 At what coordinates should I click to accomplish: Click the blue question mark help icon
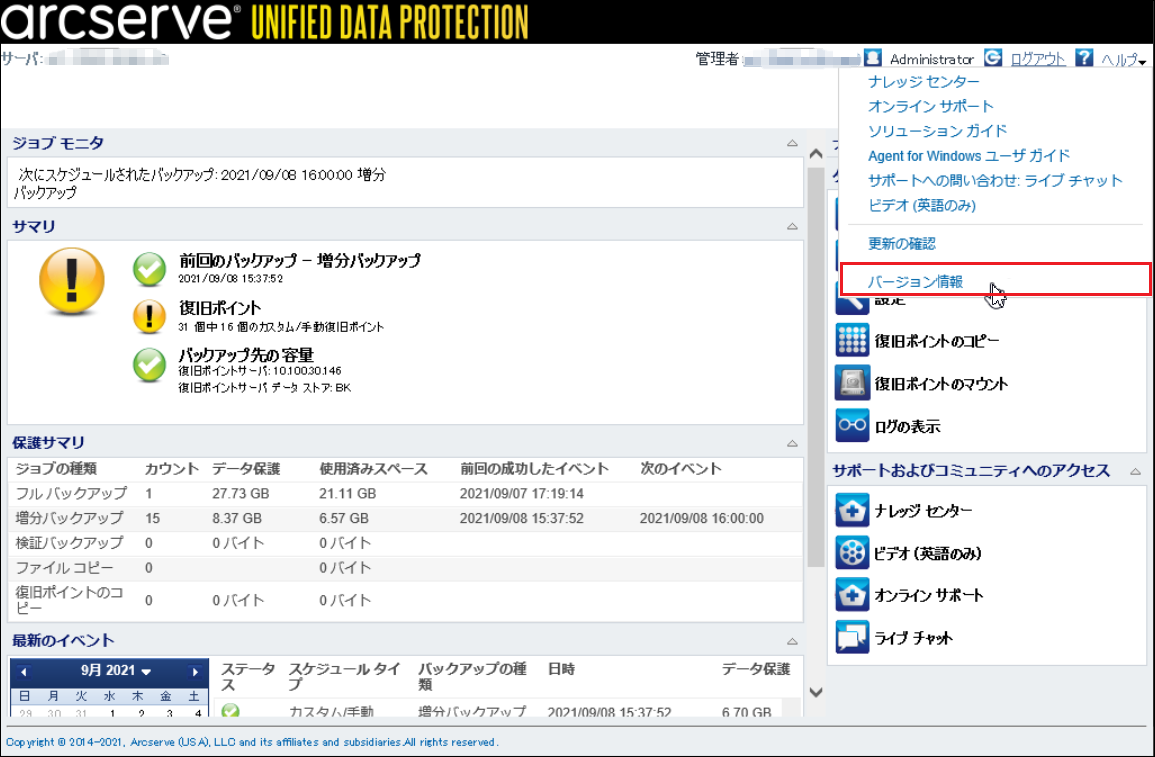pyautogui.click(x=1084, y=57)
